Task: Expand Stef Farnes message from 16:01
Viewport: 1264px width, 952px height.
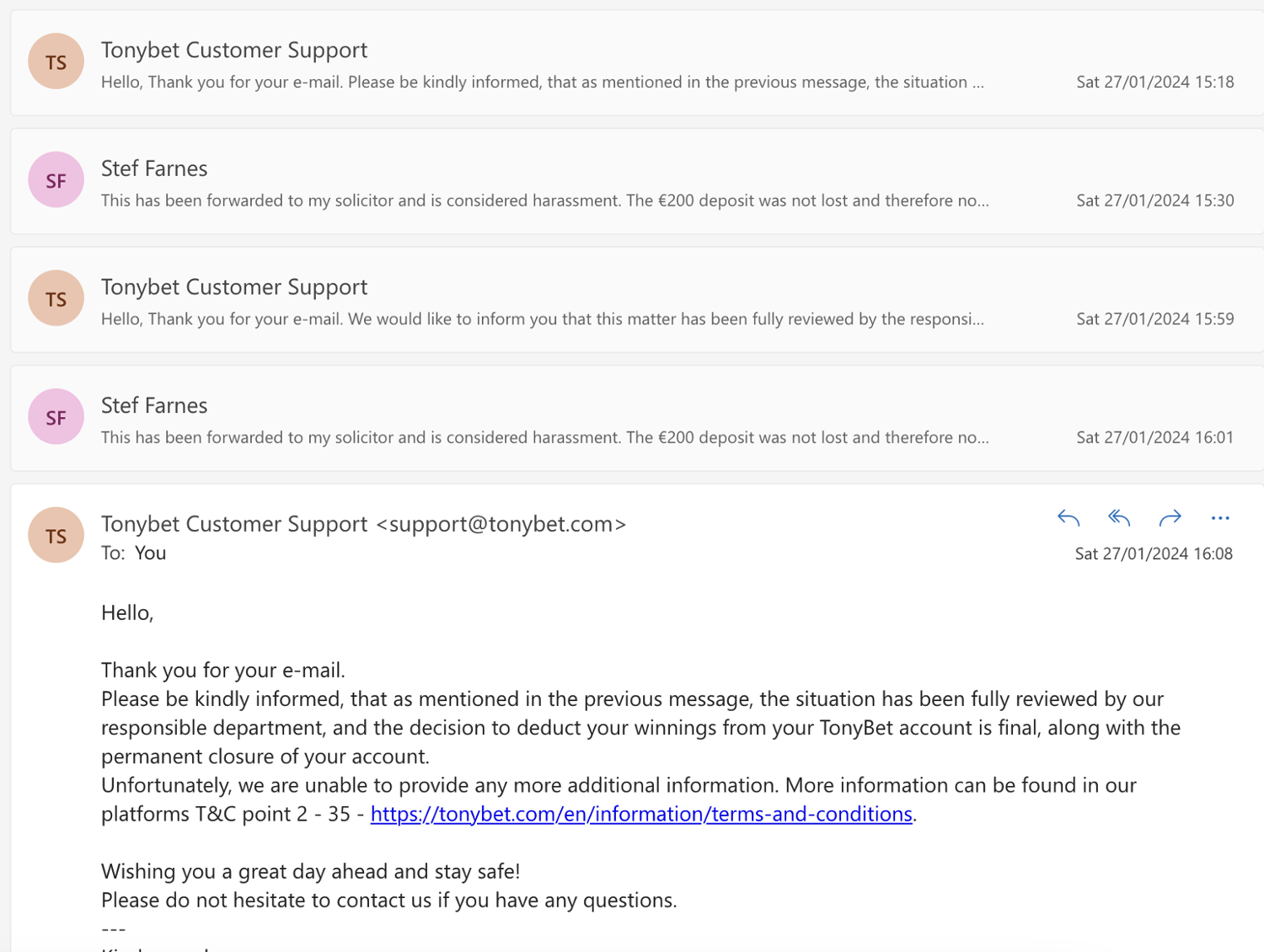Action: pos(154,406)
